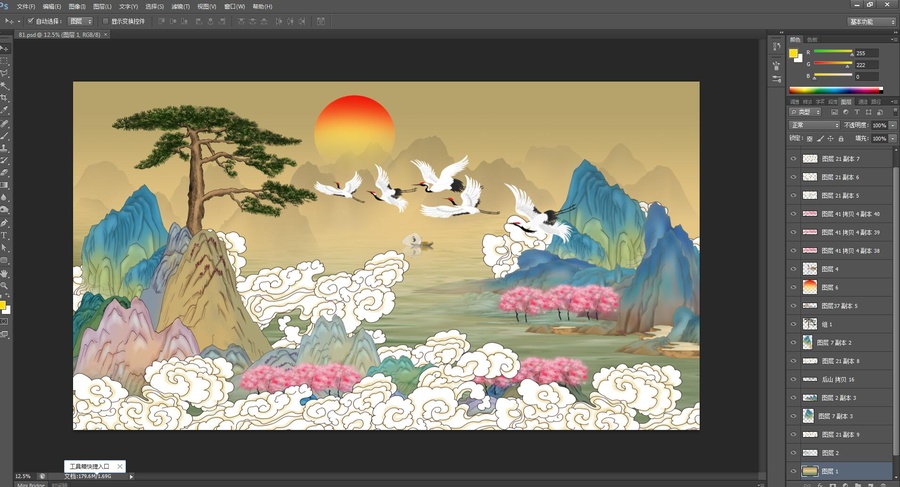This screenshot has width=900, height=487.
Task: Select the Lasso tool
Action: pyautogui.click(x=5, y=73)
